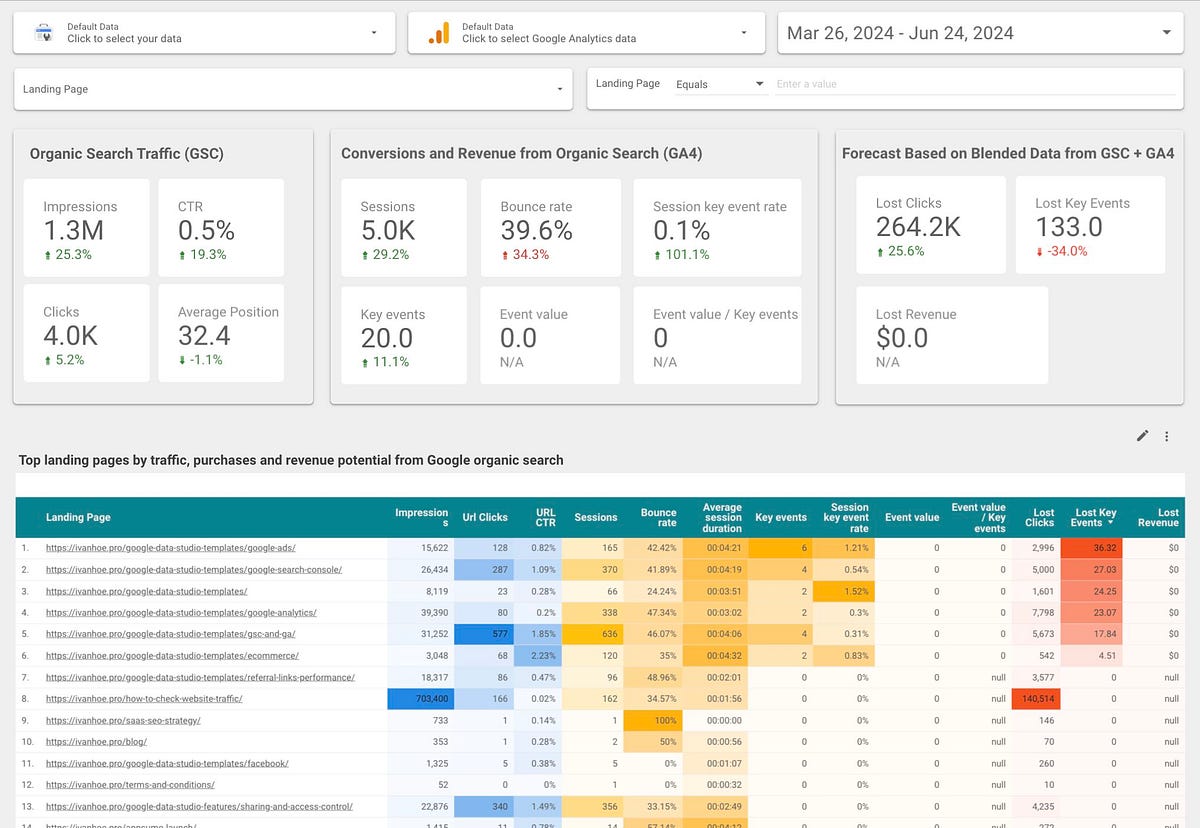
Task: Click the Google Search Console data source icon
Action: pos(43,33)
